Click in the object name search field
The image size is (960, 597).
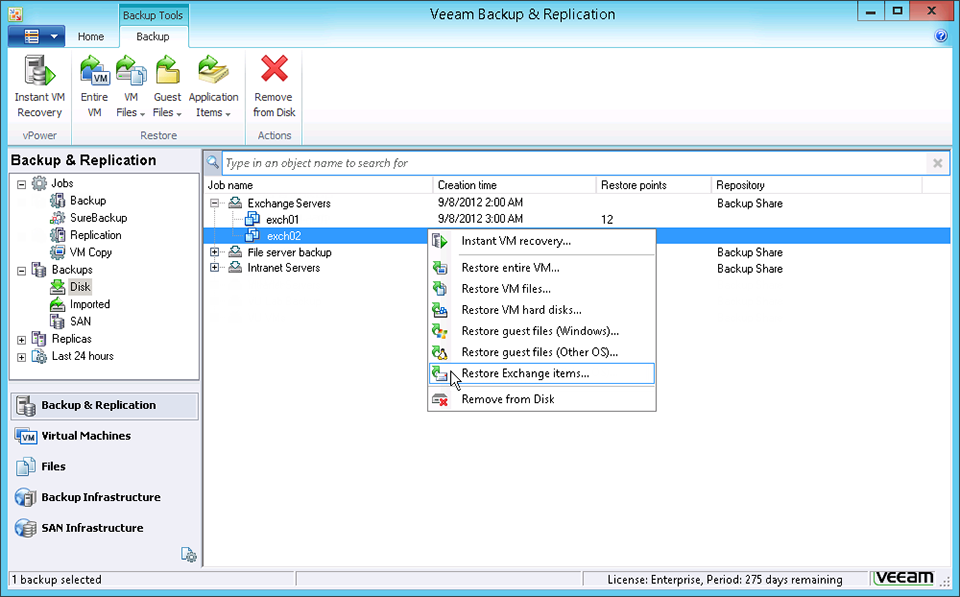(x=574, y=163)
